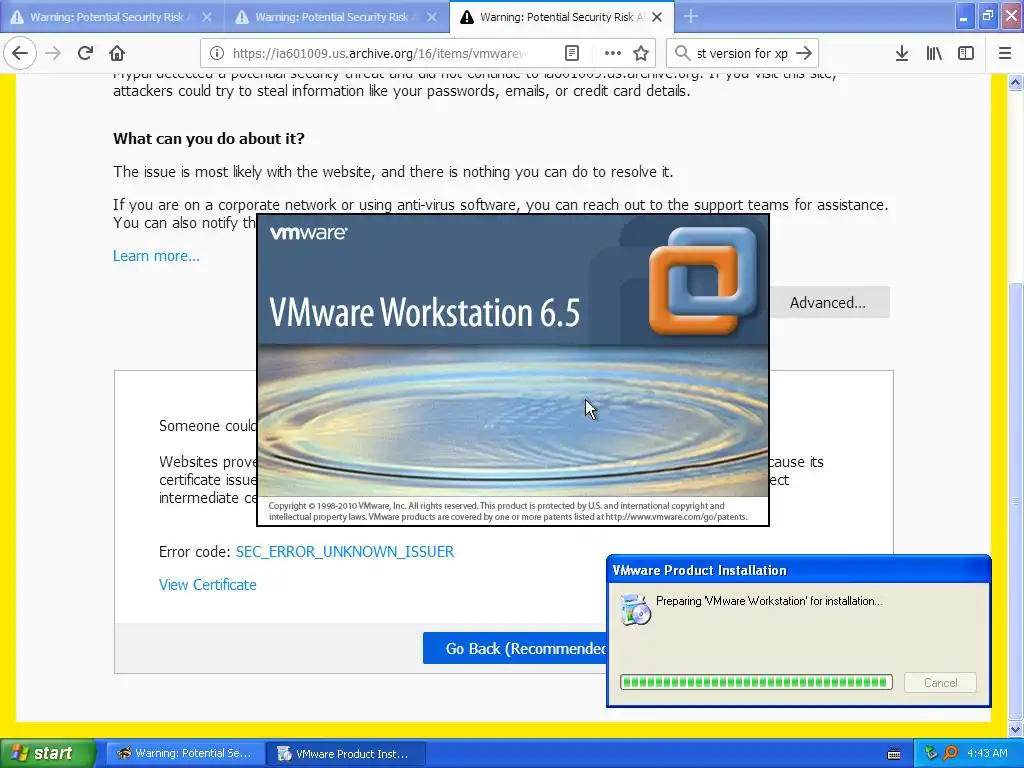This screenshot has width=1024, height=768.
Task: Bookmark this page with the star icon
Action: coord(641,54)
